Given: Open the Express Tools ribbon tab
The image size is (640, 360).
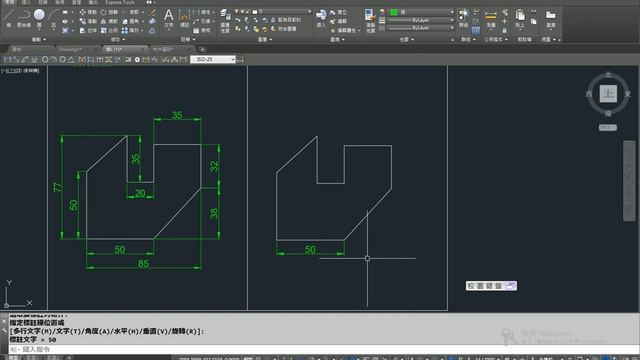Looking at the screenshot, I should click(120, 2).
